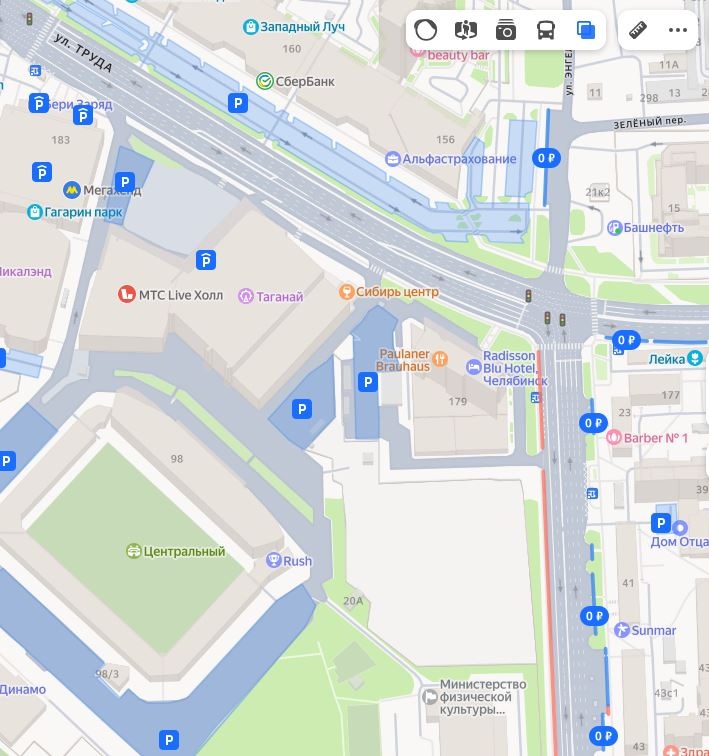Click the Сибирь центр bar marker
Image resolution: width=709 pixels, height=756 pixels.
click(x=346, y=291)
